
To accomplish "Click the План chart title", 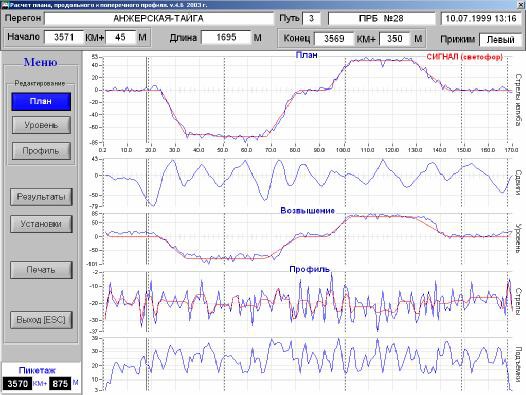I will (306, 55).
